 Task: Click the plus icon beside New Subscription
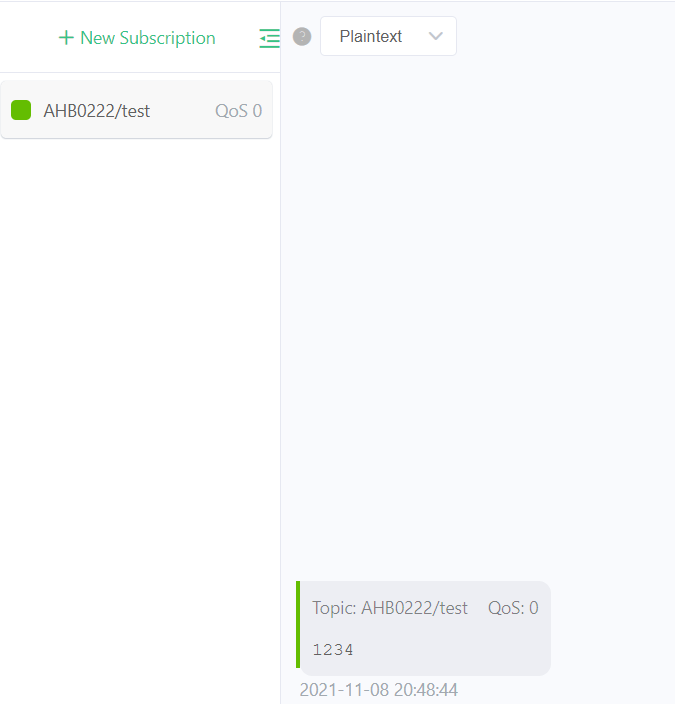click(66, 38)
